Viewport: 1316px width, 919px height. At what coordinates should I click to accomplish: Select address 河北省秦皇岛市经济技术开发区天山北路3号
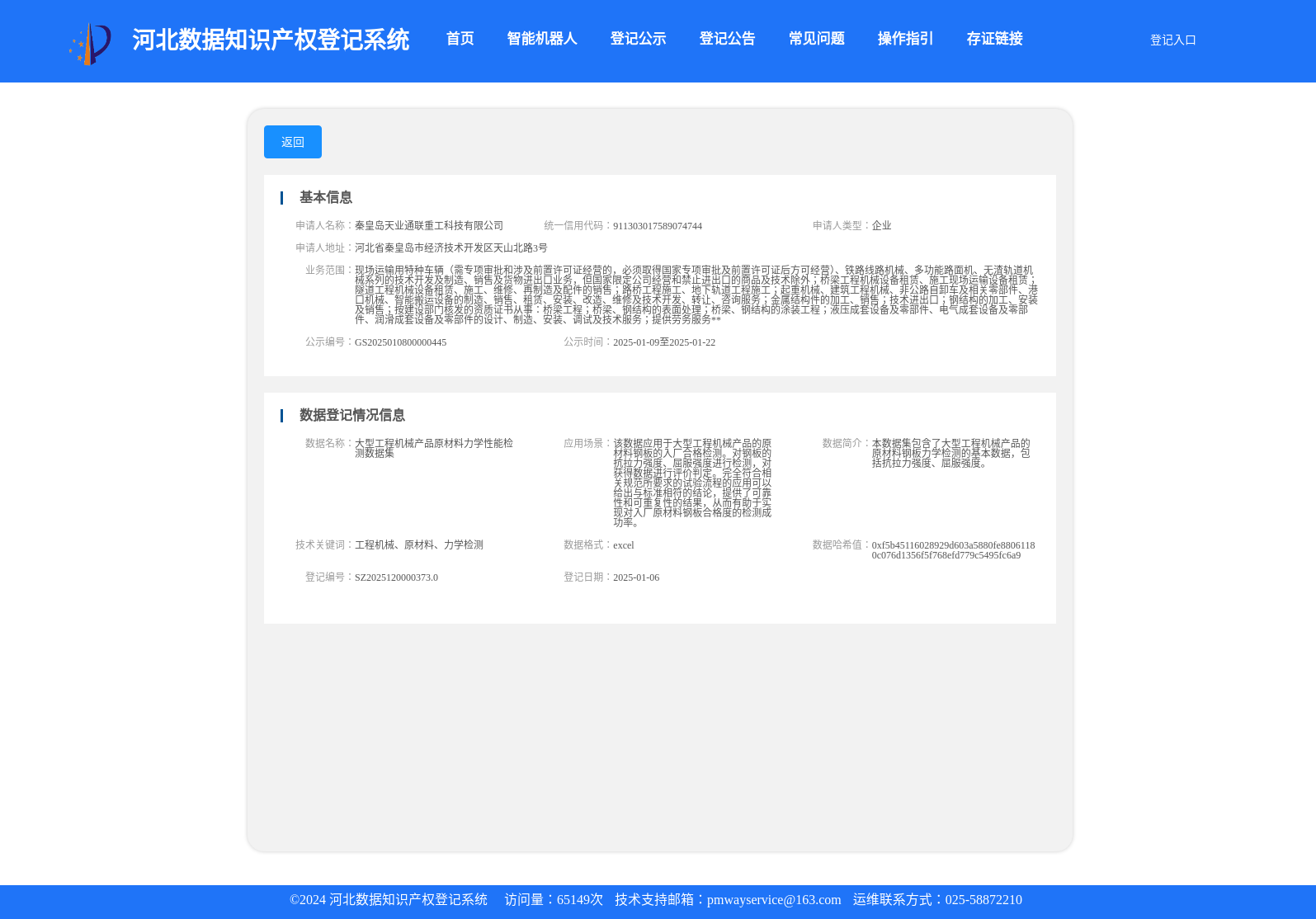click(x=451, y=248)
